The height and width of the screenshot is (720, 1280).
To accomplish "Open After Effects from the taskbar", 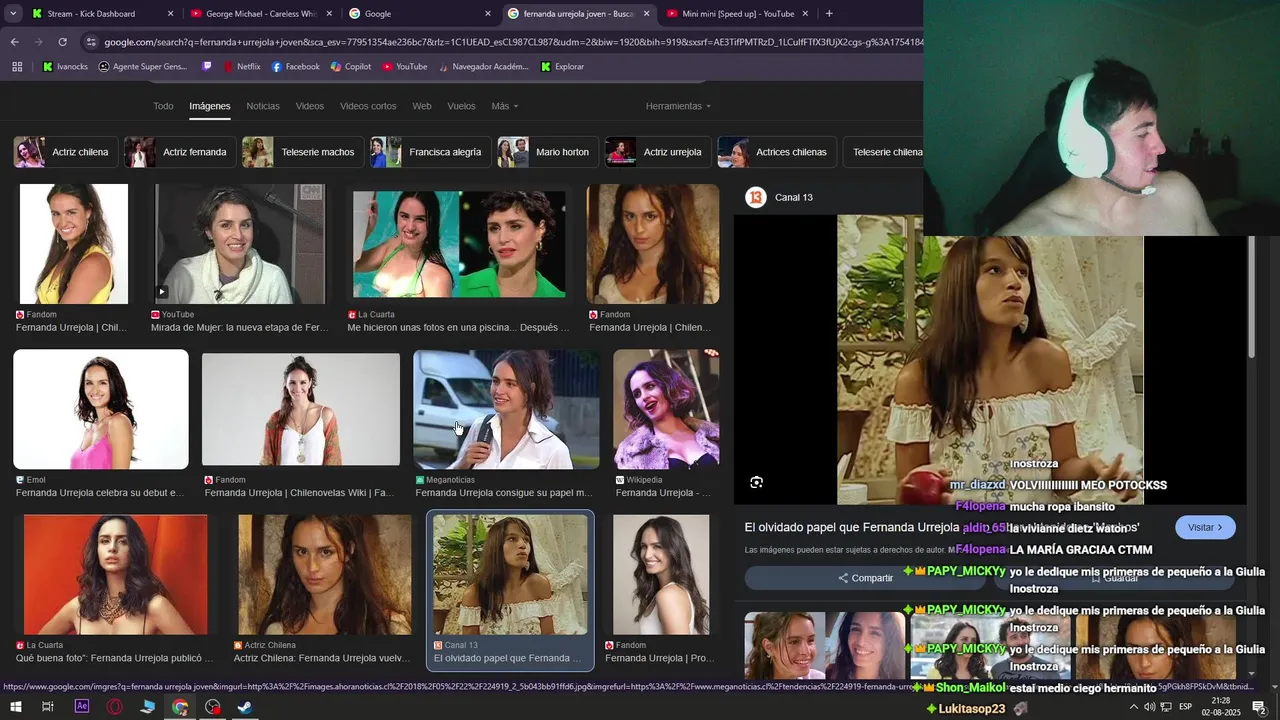I will 82,707.
